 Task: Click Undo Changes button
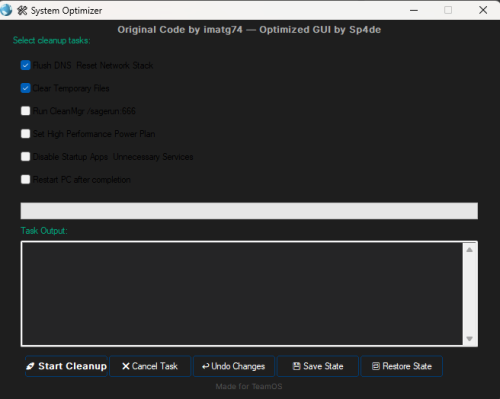(x=234, y=366)
